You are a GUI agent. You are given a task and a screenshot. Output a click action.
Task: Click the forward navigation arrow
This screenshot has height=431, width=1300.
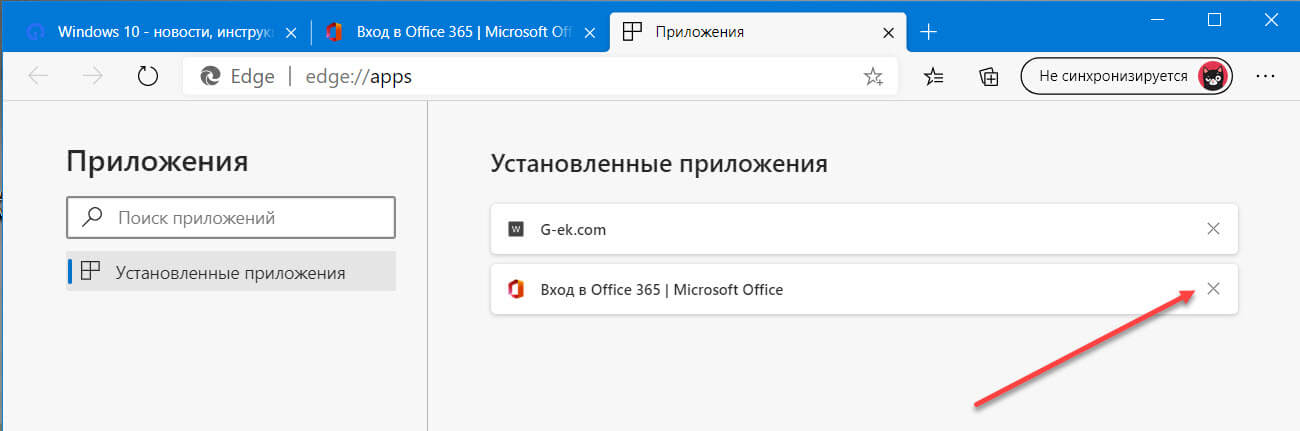[x=93, y=76]
